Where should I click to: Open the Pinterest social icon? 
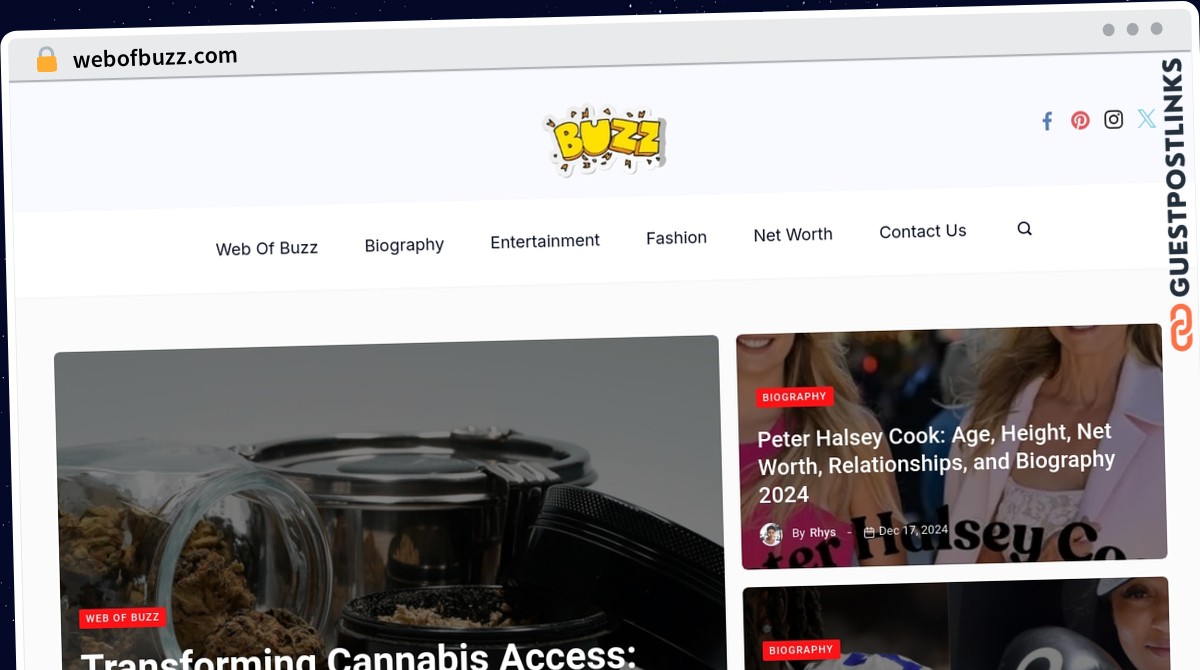click(x=1080, y=120)
